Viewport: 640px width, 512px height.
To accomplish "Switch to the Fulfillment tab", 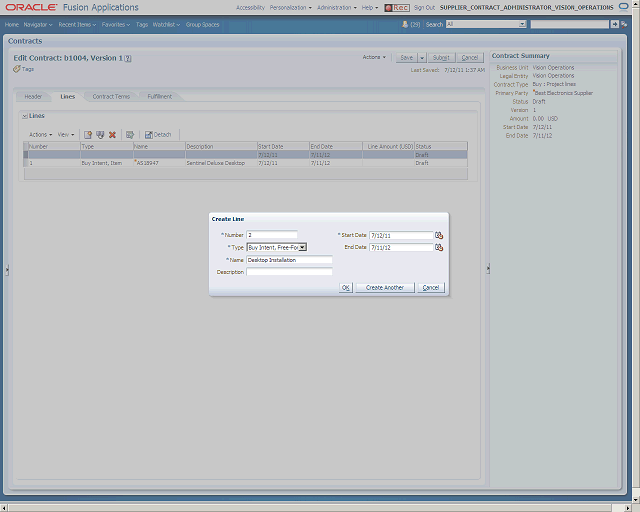I will pos(160,97).
